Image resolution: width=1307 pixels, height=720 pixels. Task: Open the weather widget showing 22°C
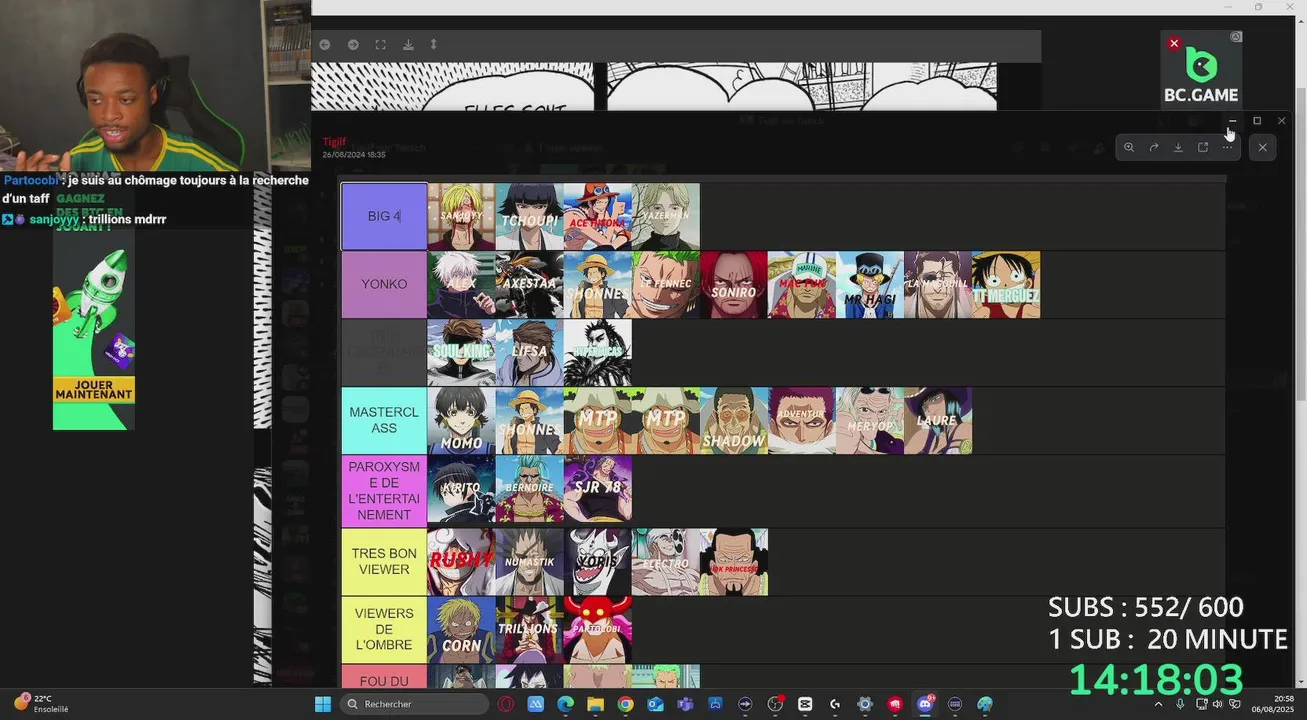pyautogui.click(x=41, y=703)
